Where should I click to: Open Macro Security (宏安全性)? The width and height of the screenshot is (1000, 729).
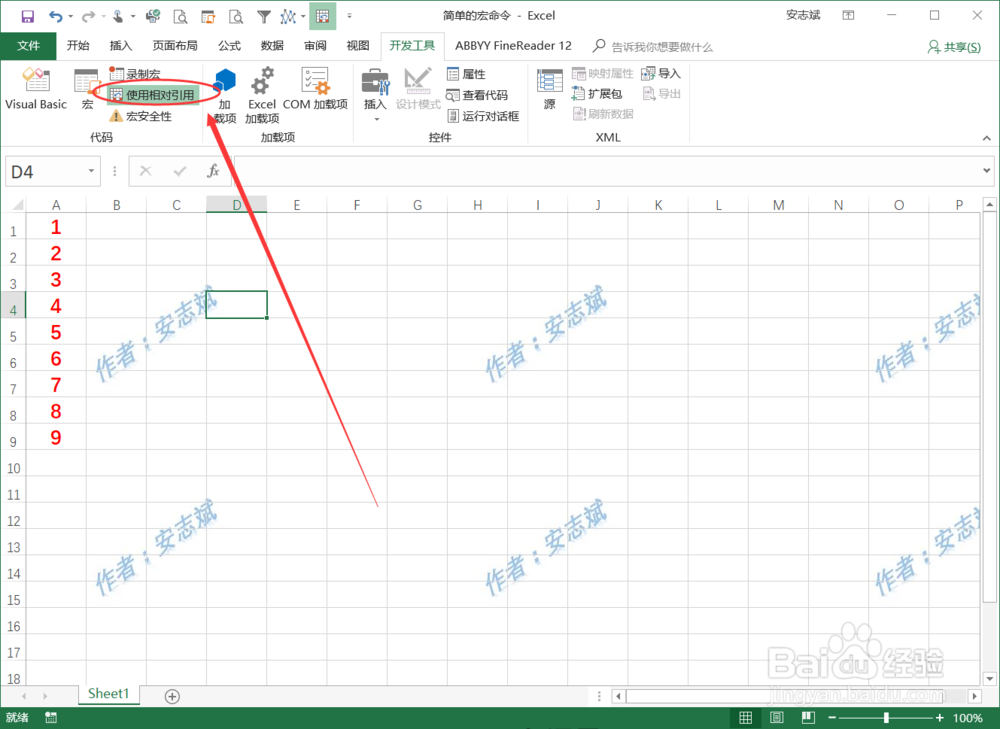pos(141,116)
